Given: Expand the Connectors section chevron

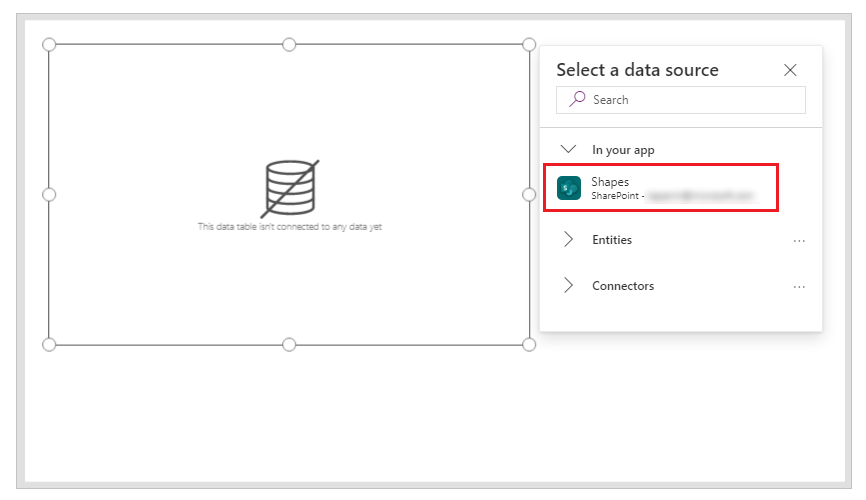Looking at the screenshot, I should 569,286.
